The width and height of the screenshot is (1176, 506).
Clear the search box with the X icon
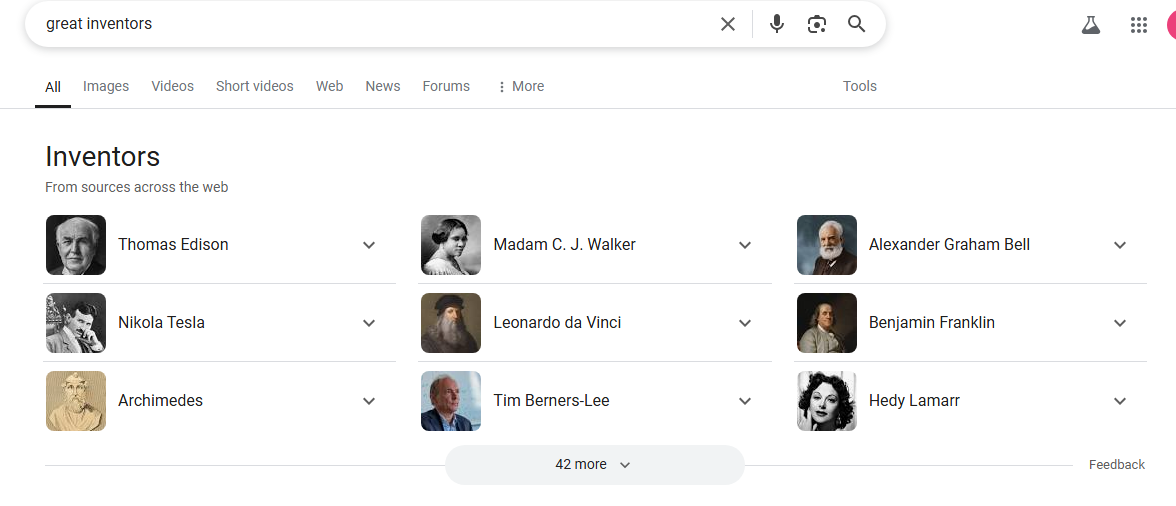(x=728, y=24)
